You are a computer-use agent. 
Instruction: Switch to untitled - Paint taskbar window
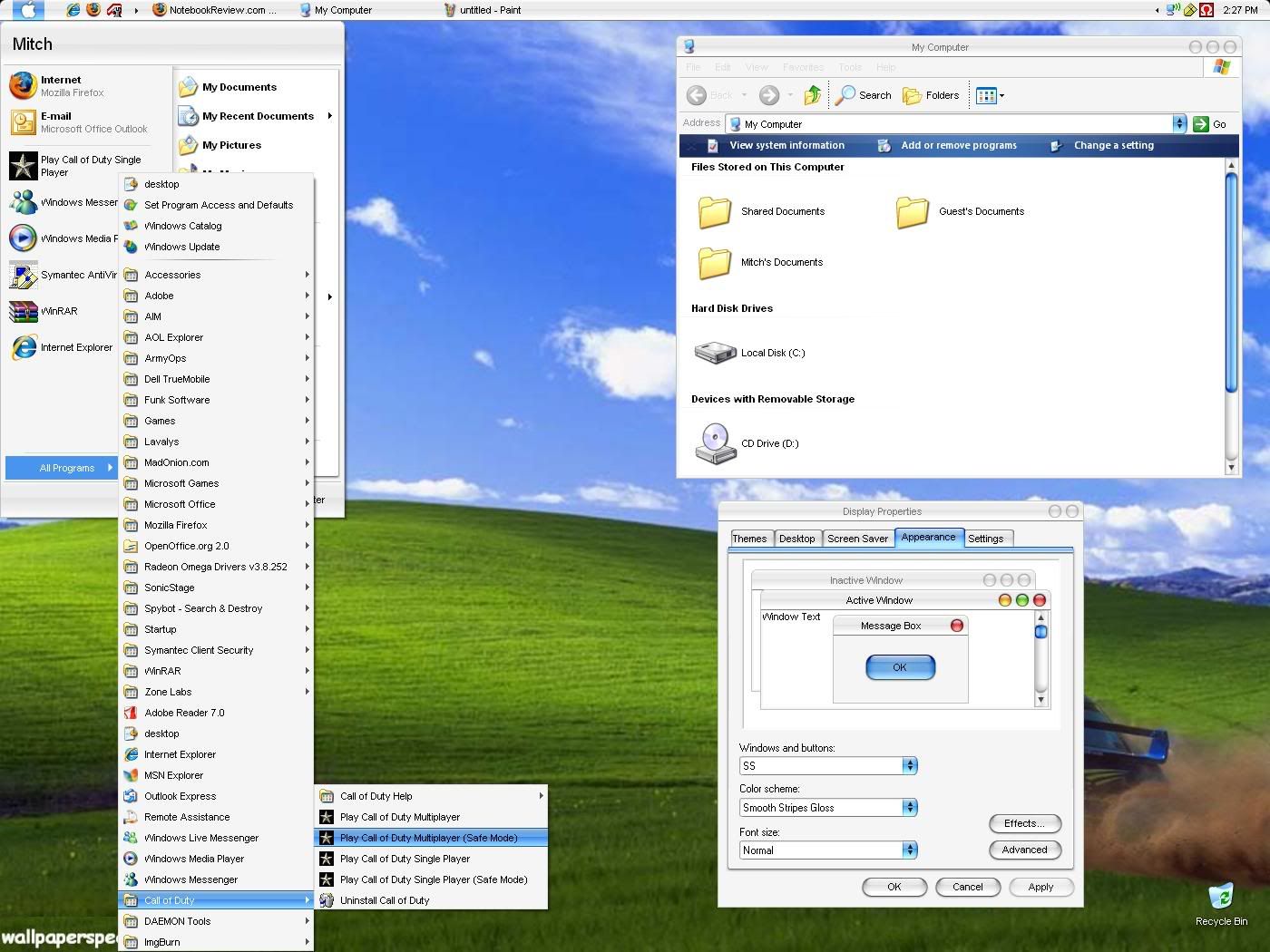[x=483, y=10]
